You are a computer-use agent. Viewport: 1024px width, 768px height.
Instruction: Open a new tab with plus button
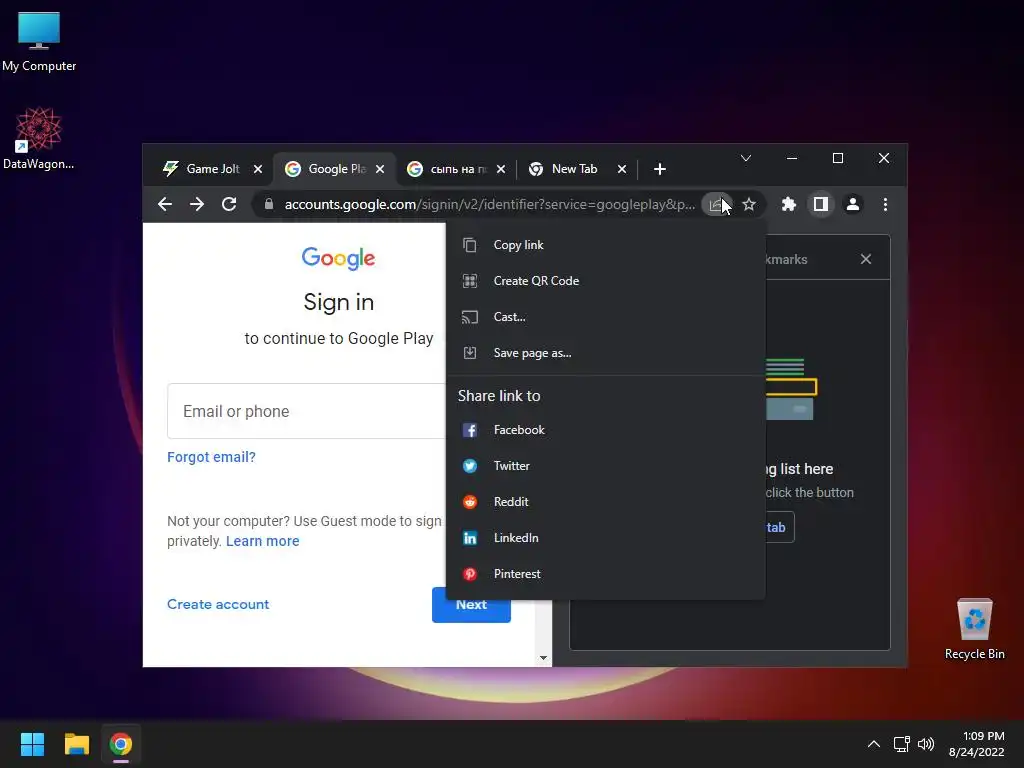click(x=660, y=169)
